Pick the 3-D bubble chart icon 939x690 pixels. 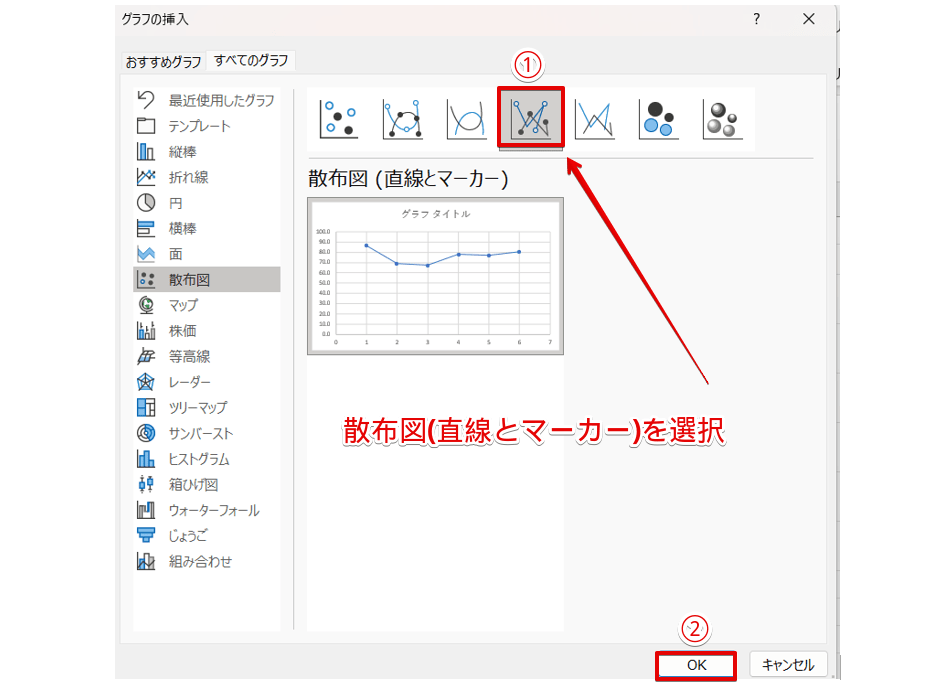tap(722, 119)
